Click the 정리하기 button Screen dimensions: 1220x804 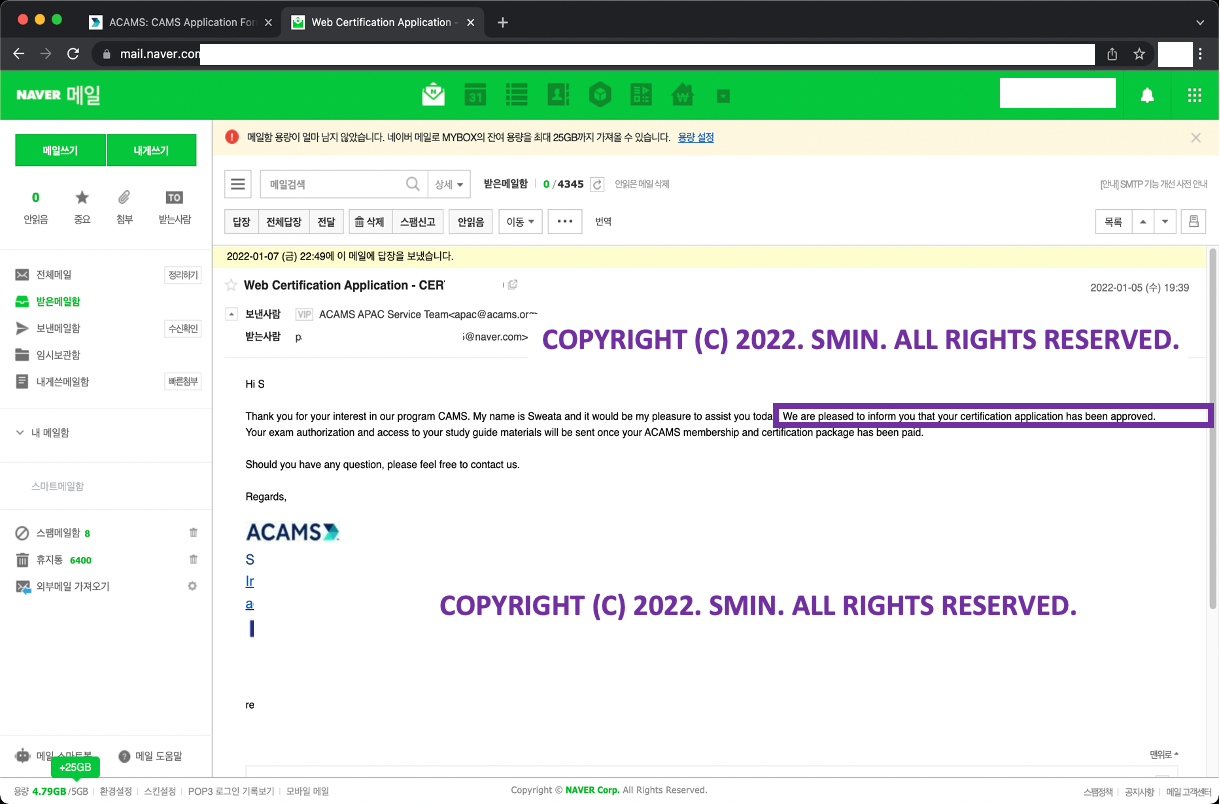click(x=182, y=275)
